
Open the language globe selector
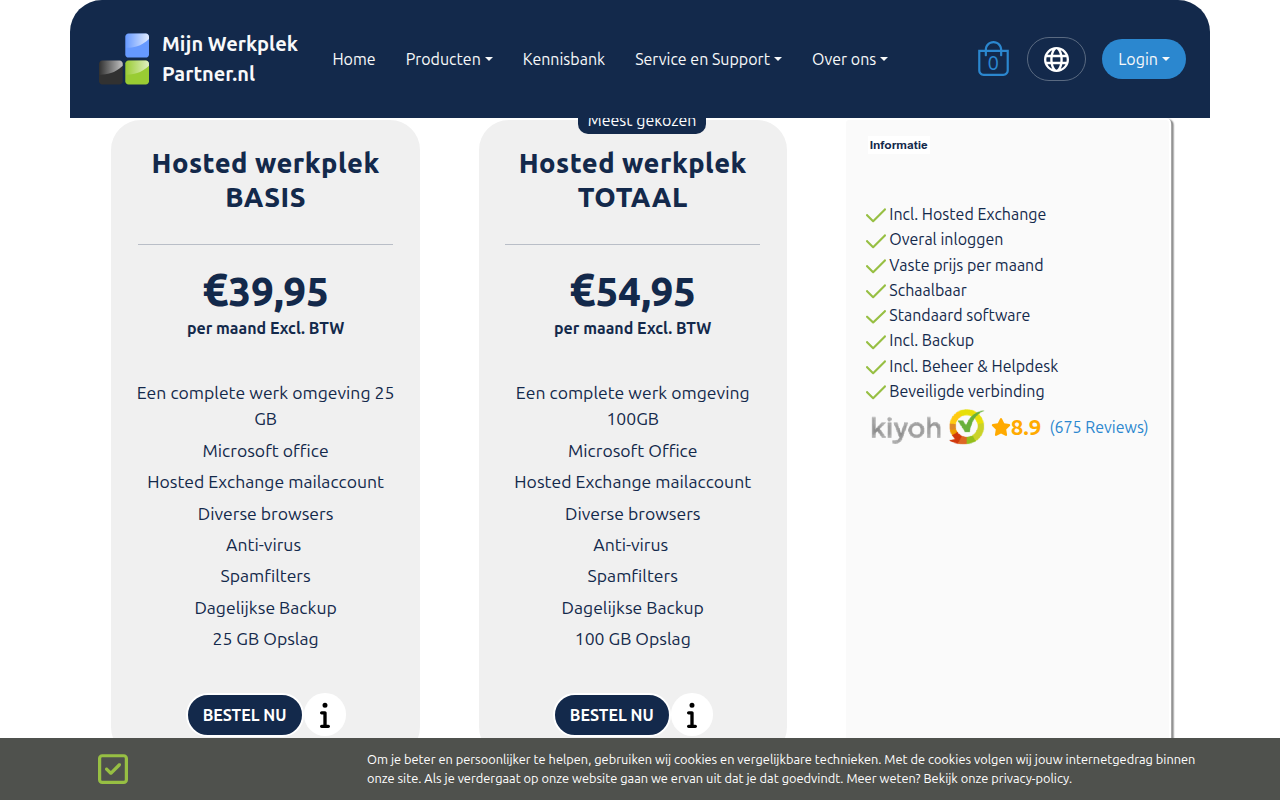1056,59
